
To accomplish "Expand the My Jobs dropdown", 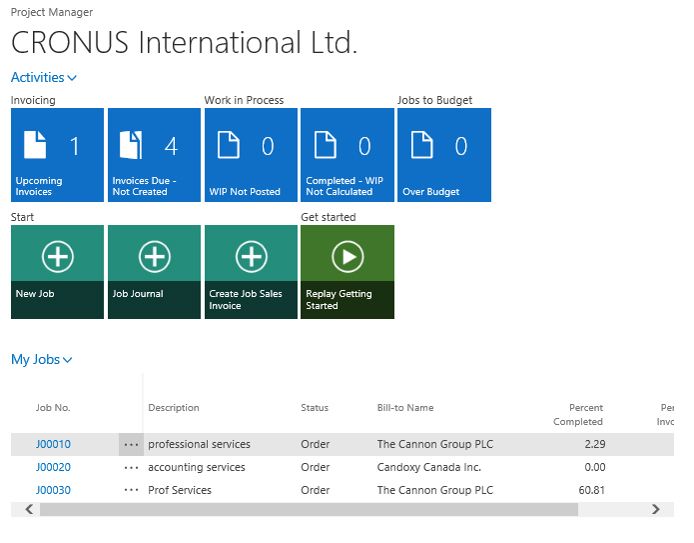I will (42, 359).
